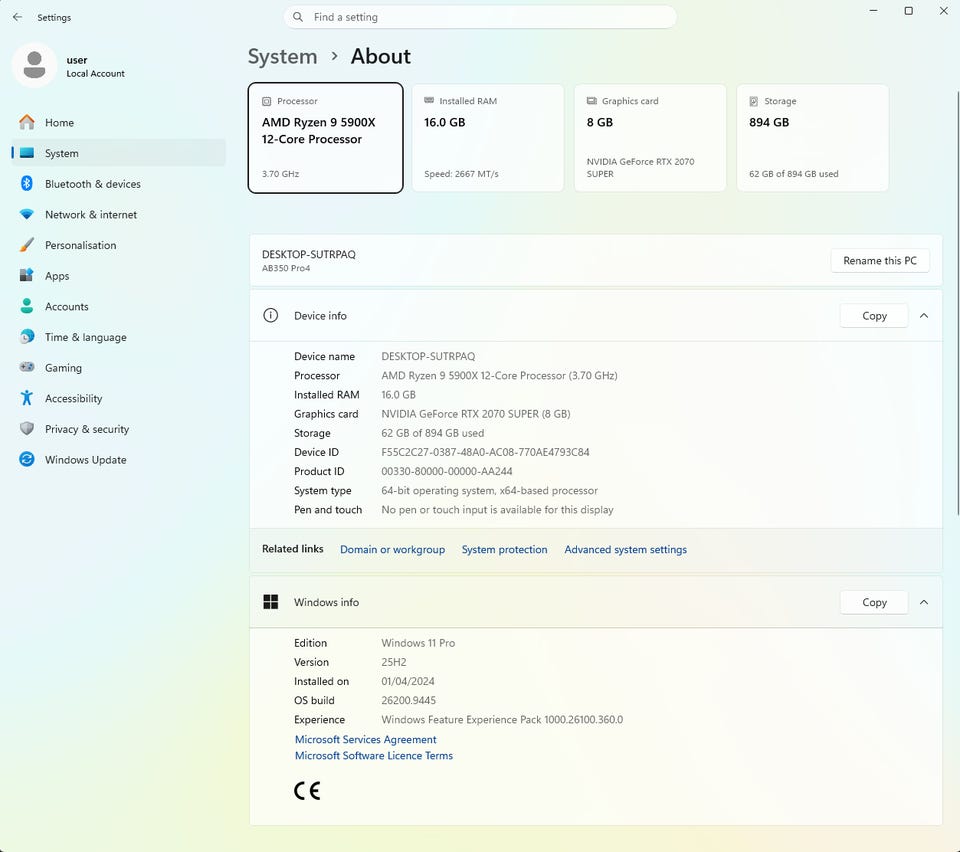Click the Product ID value 00330-80000-00000-AA244
Viewport: 960px width, 852px height.
point(447,471)
